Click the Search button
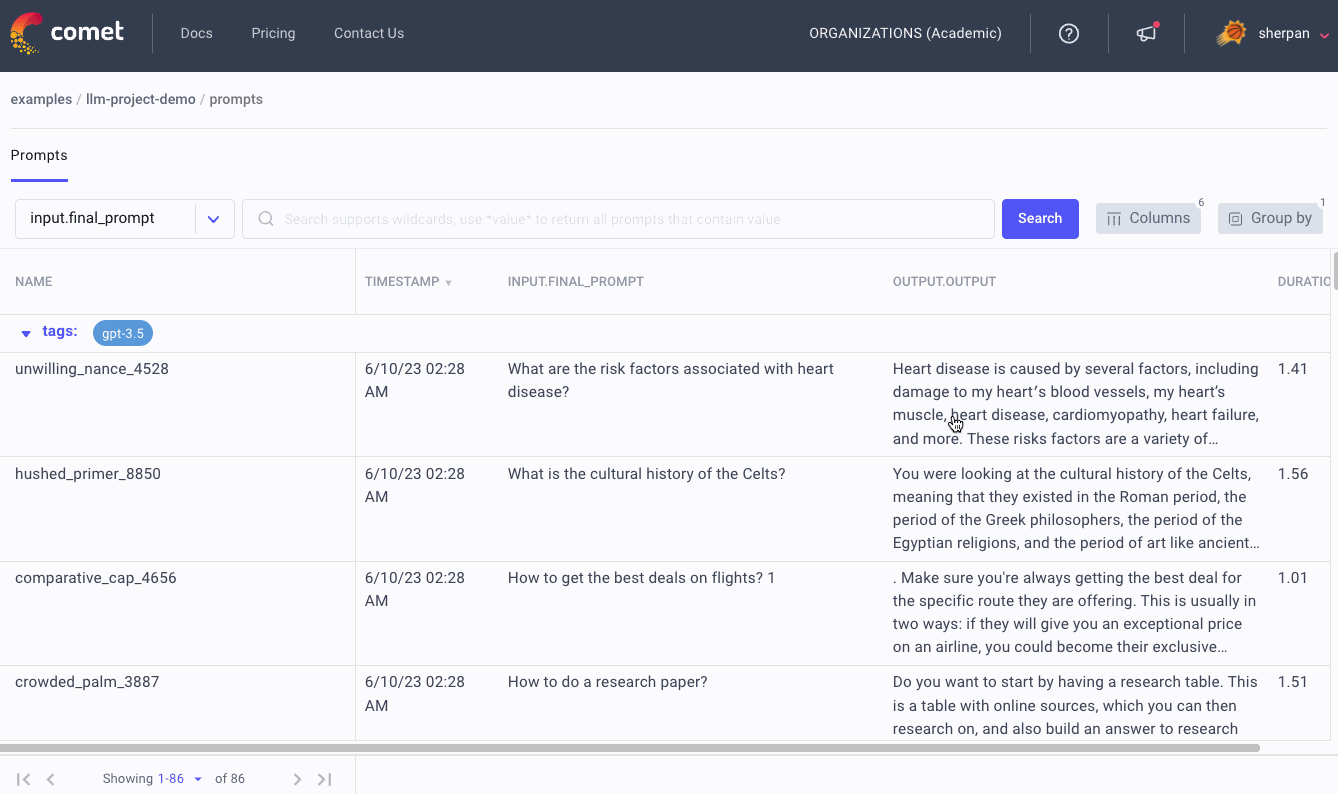This screenshot has width=1338, height=794. tap(1040, 219)
